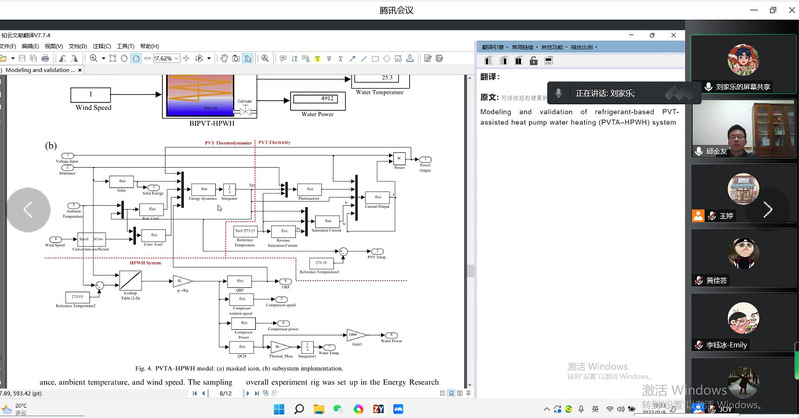Image resolution: width=799 pixels, height=418 pixels.
Task: Open the 缩放比例 dropdown menu
Action: click(x=583, y=47)
